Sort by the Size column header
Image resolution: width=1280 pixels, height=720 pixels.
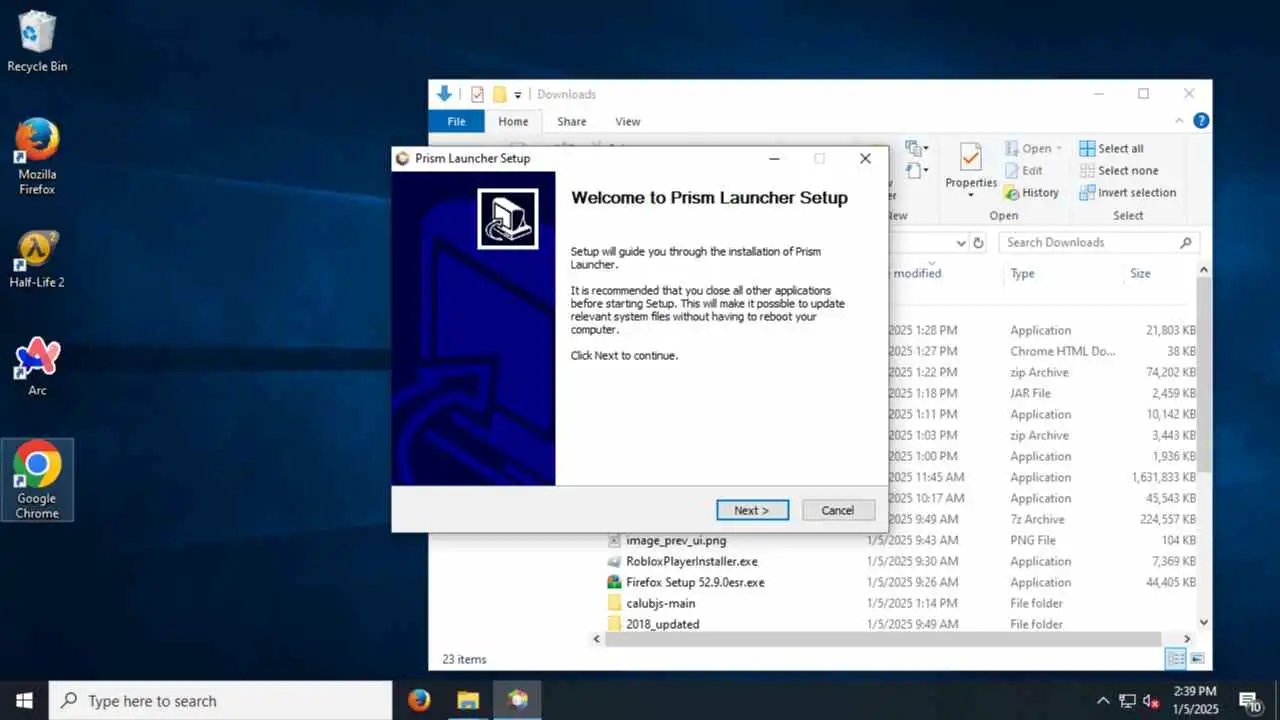(1140, 273)
